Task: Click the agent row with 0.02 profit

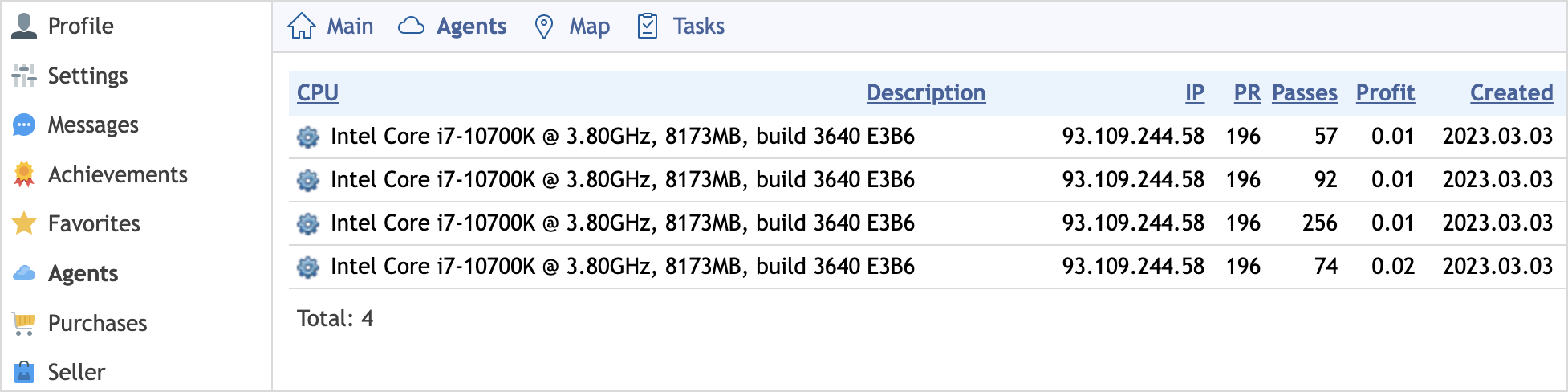Action: 921,267
